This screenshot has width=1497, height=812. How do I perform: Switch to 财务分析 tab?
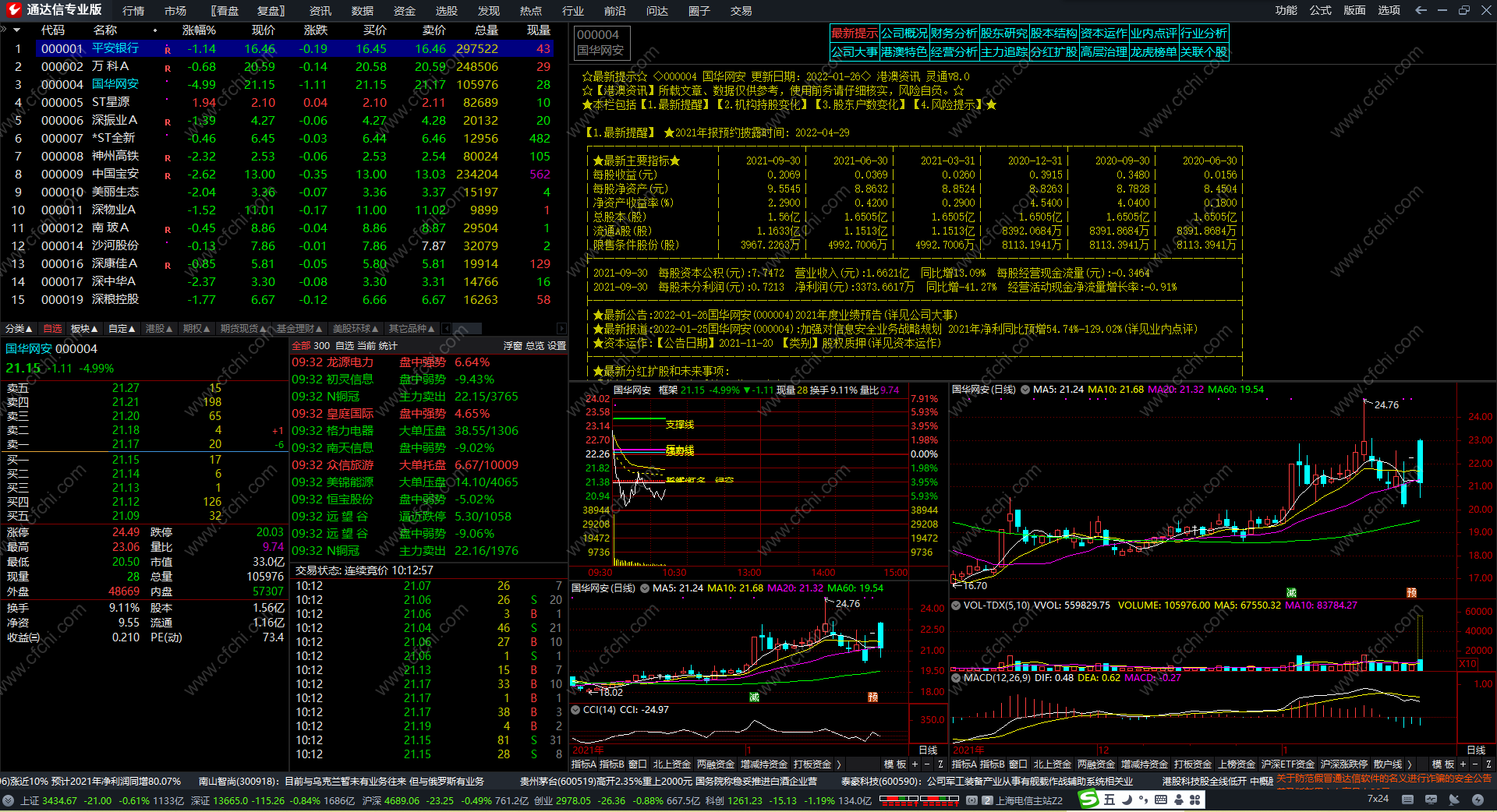click(x=954, y=34)
